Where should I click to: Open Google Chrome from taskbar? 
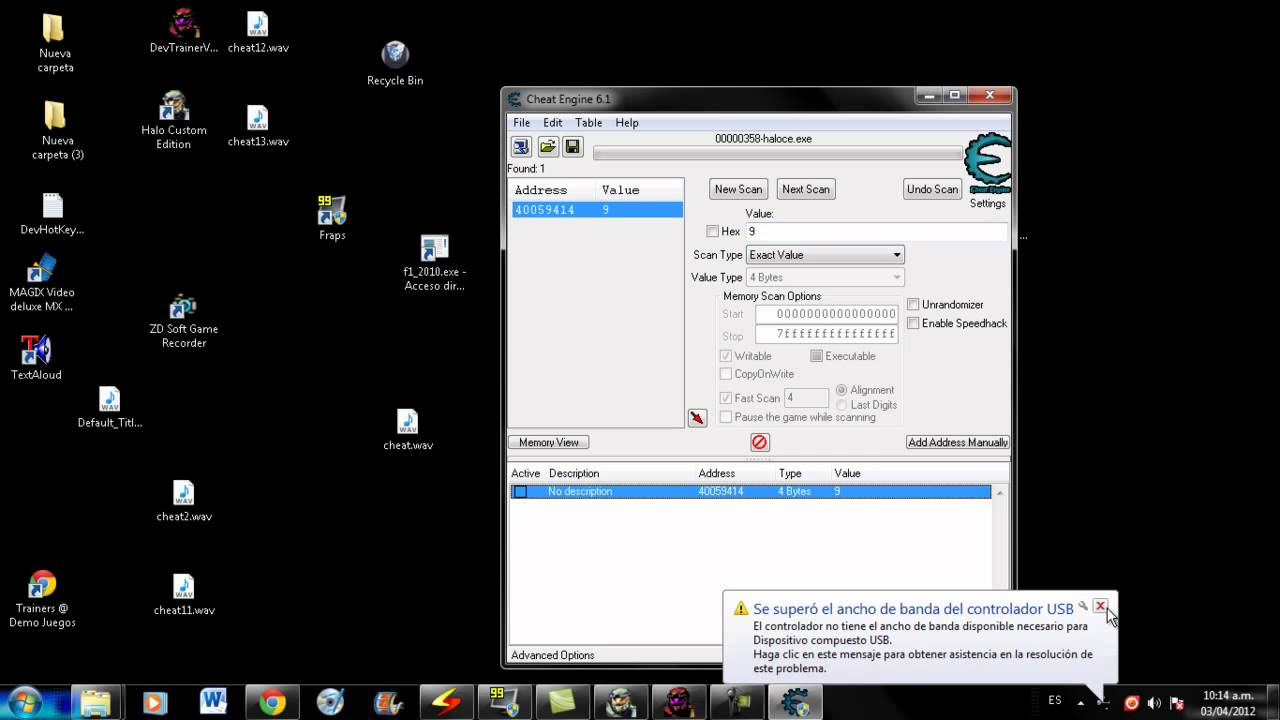[x=272, y=702]
